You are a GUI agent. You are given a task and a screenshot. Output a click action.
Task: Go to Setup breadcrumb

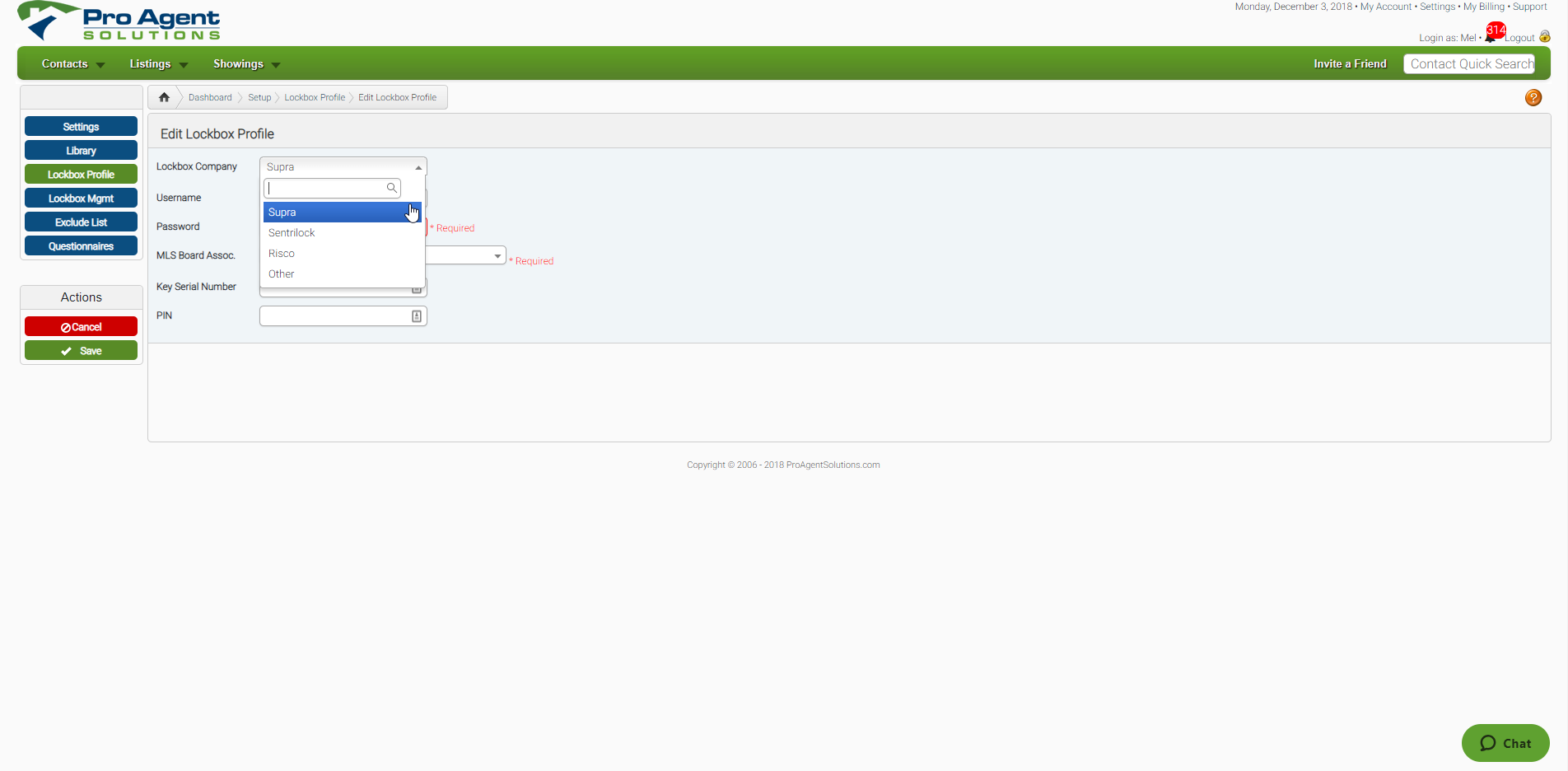coord(259,97)
